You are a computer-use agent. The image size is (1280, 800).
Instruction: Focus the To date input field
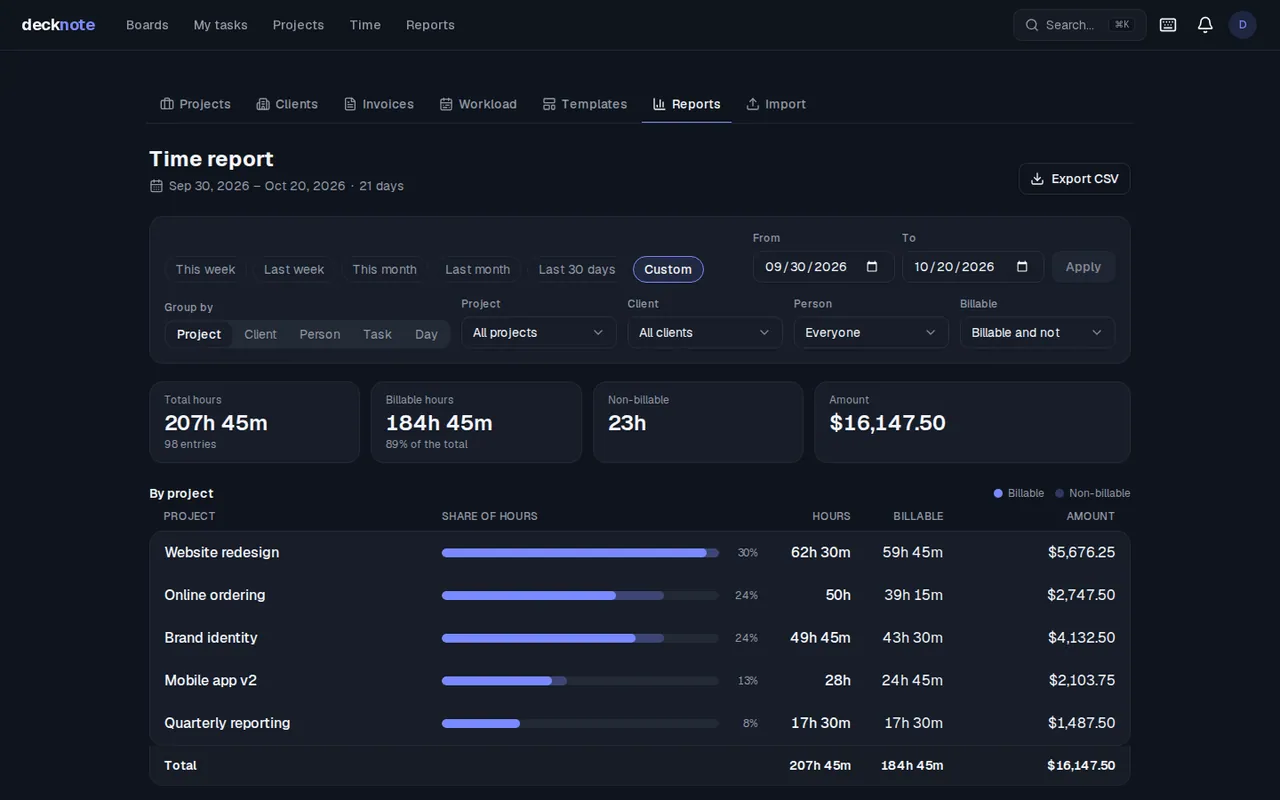tap(973, 267)
